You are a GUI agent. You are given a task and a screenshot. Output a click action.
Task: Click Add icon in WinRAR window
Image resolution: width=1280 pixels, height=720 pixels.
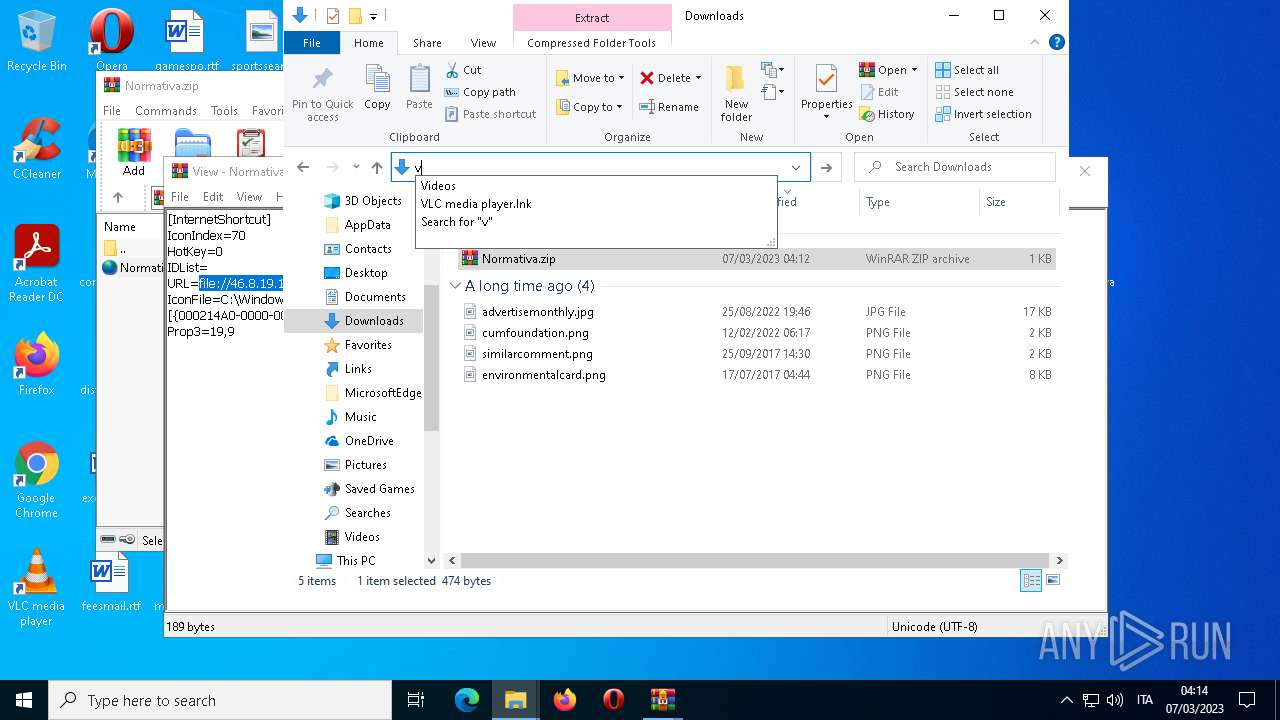tap(134, 152)
